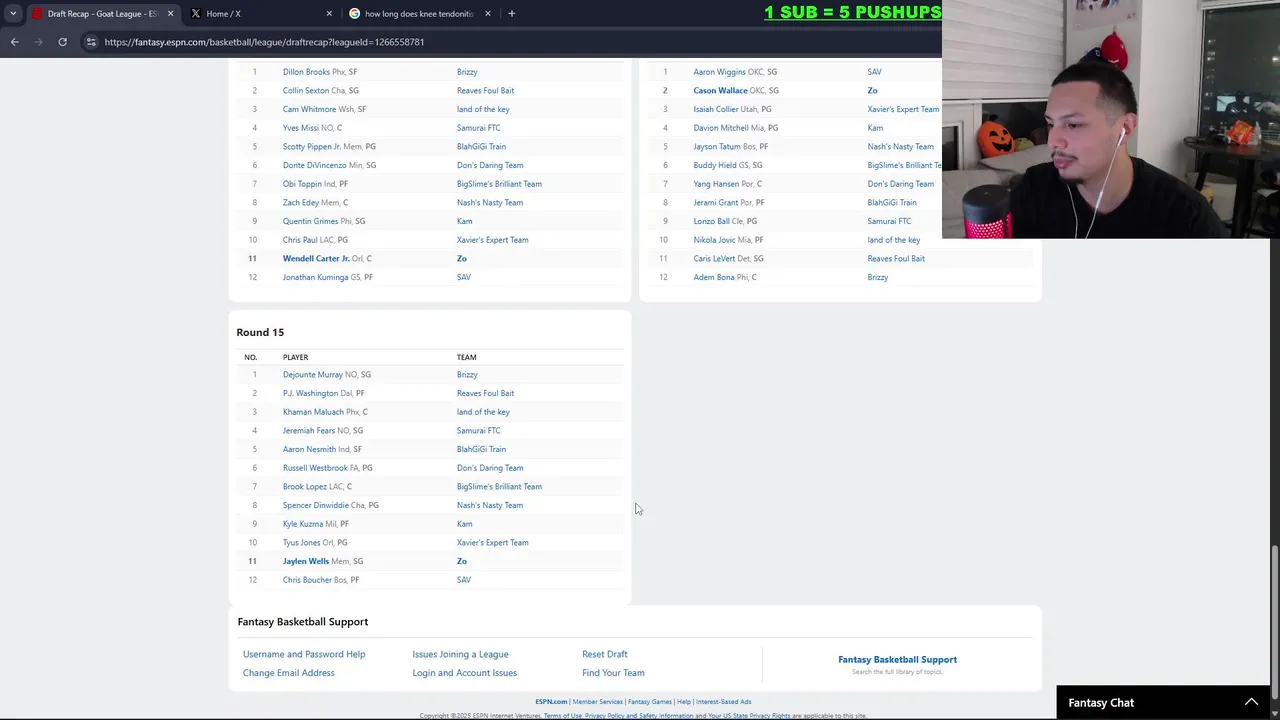Open a new browser tab with the plus icon

511,14
